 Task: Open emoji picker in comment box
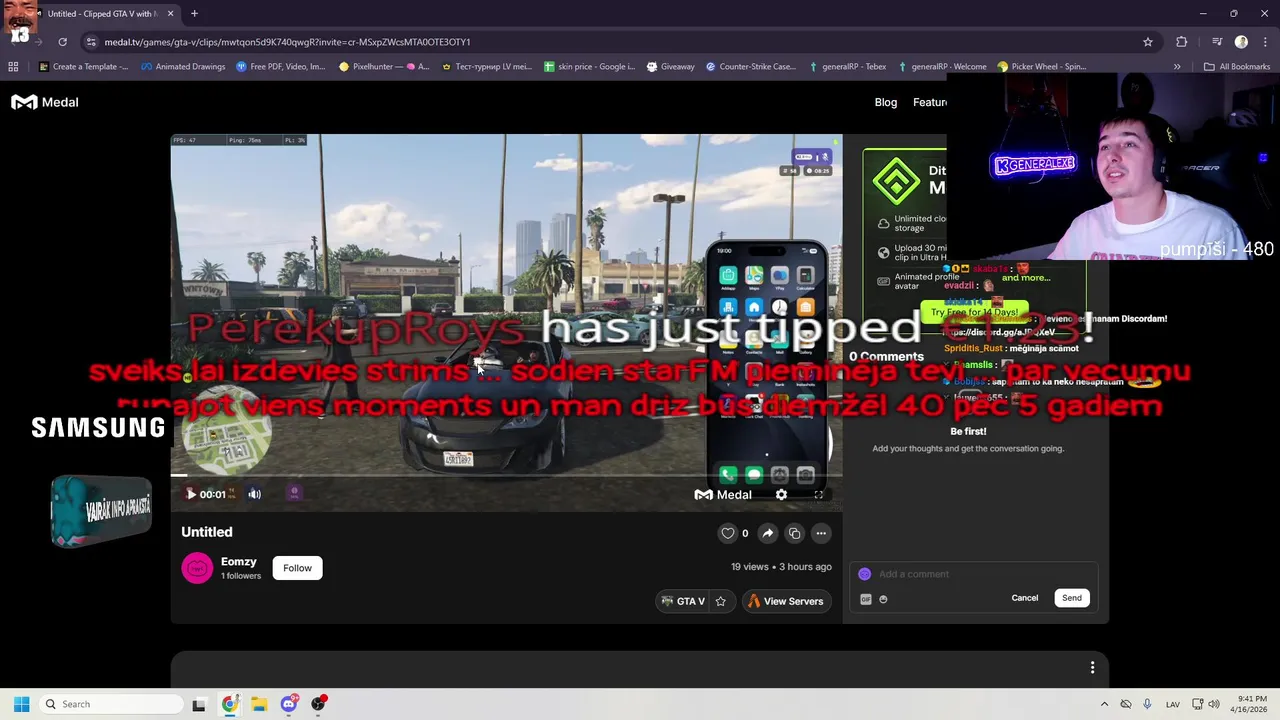pyautogui.click(x=883, y=599)
